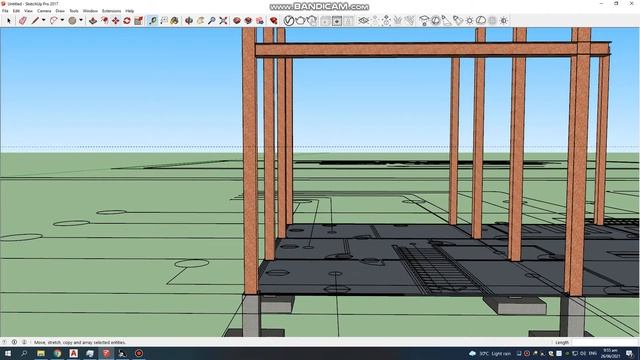Open the View menu
Viewport: 640px width, 360px height.
pos(28,11)
